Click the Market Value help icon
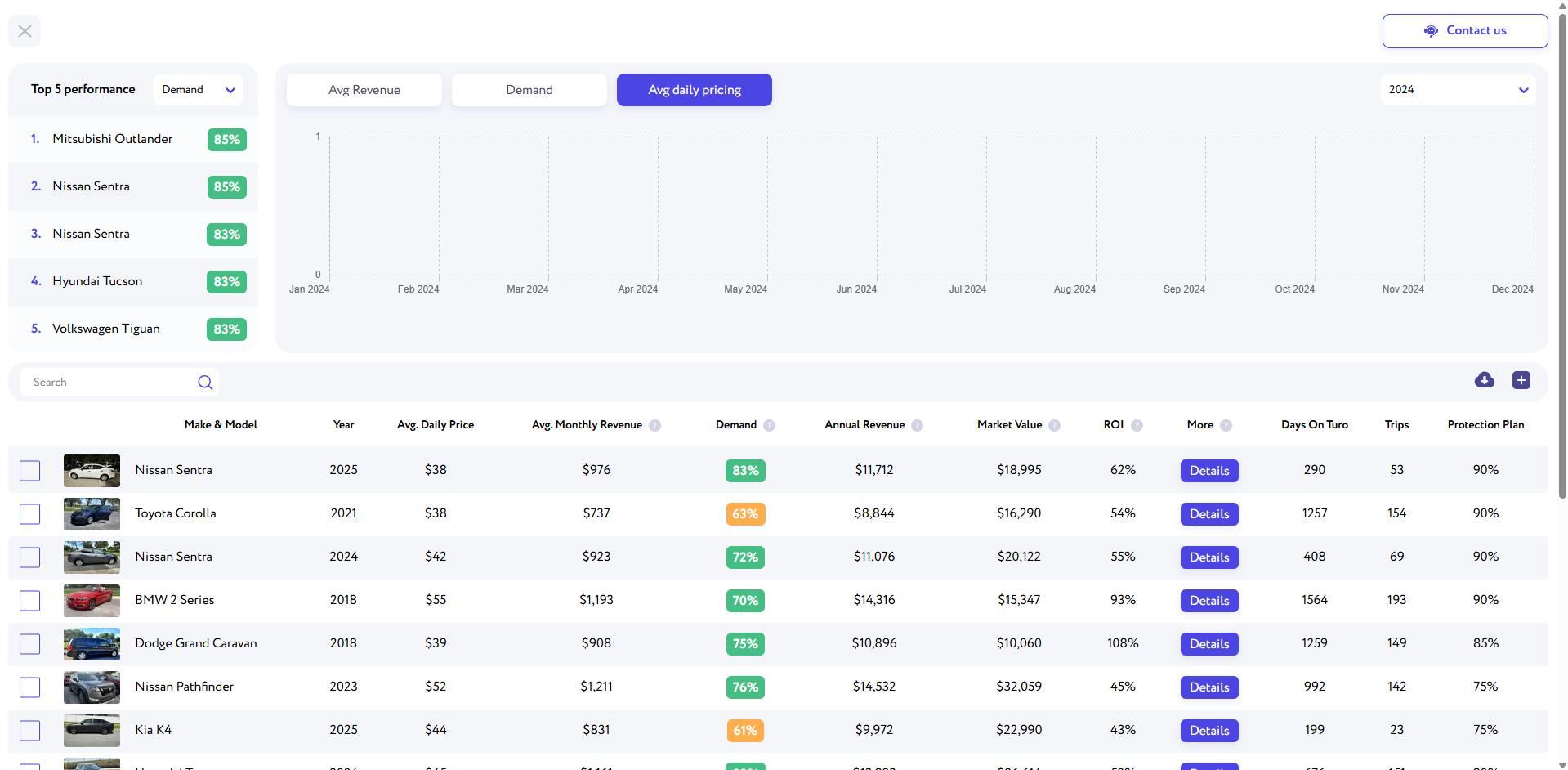Viewport: 1568px width, 770px height. [1054, 425]
